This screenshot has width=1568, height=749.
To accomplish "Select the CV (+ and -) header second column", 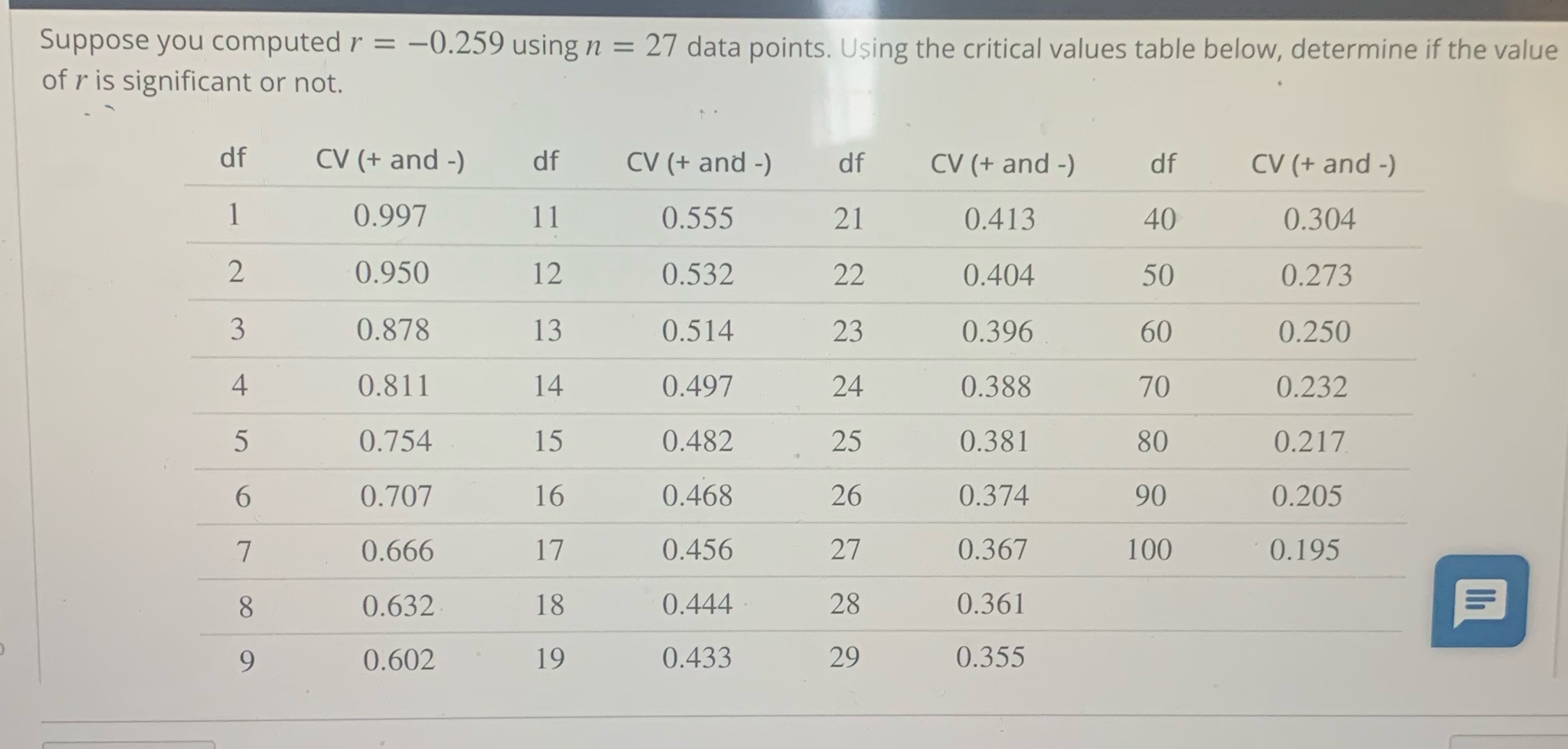I will click(x=700, y=163).
